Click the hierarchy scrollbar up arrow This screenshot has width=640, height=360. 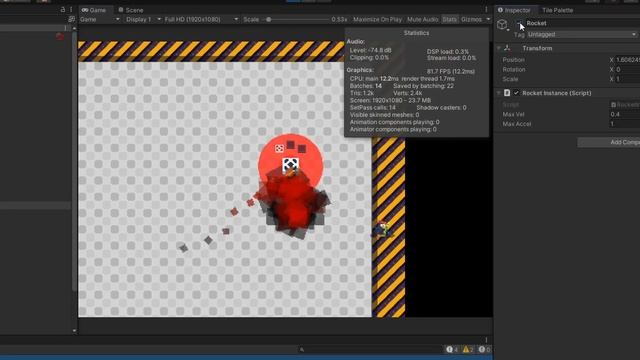click(74, 29)
